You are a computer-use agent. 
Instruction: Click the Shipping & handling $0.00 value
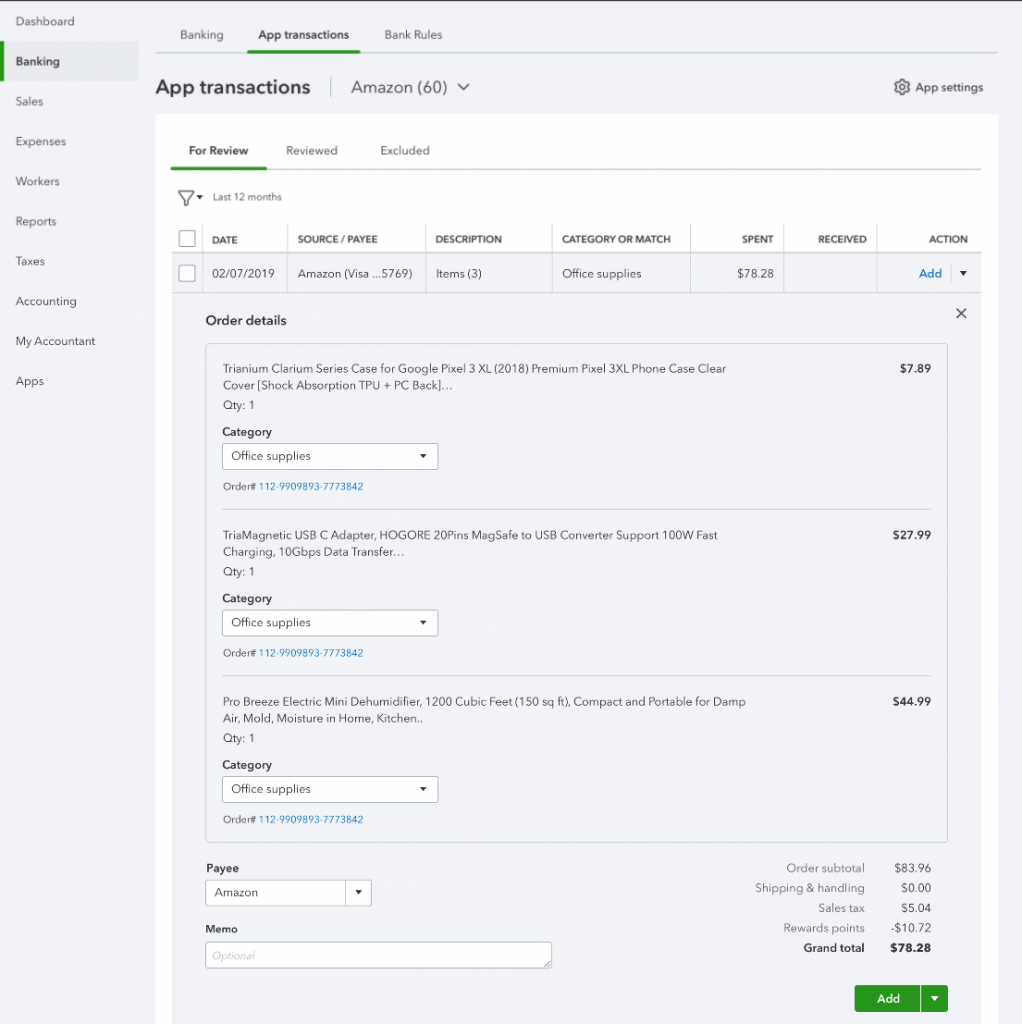[916, 888]
